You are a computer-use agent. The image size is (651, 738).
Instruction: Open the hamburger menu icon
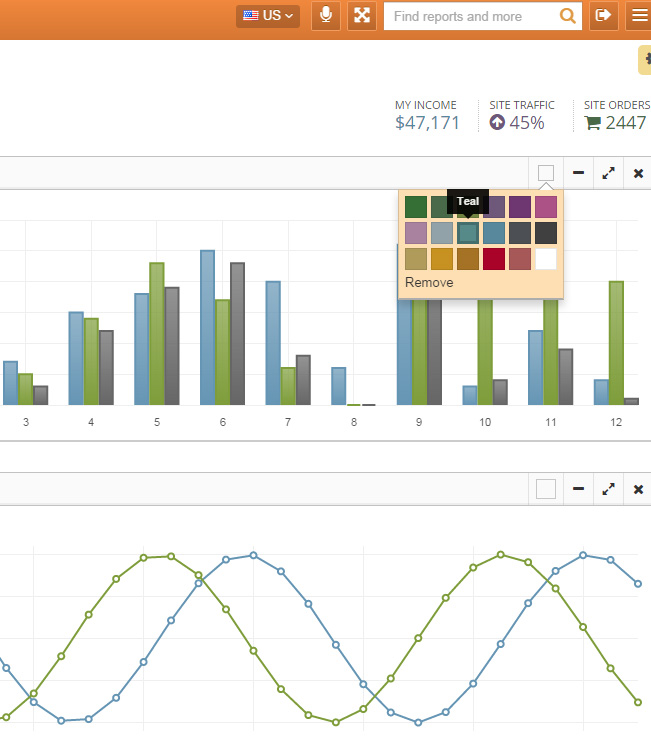[x=639, y=16]
